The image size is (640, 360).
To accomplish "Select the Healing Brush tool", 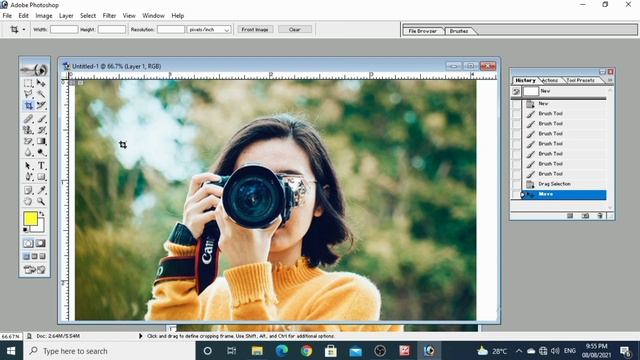I will pyautogui.click(x=28, y=119).
